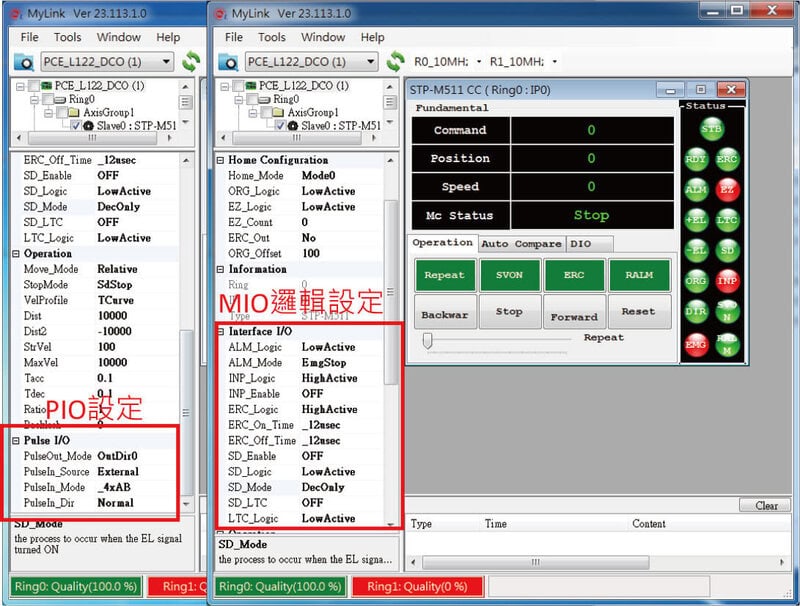Collapse the Pulse I/O section
The width and height of the screenshot is (800, 606).
[16, 440]
